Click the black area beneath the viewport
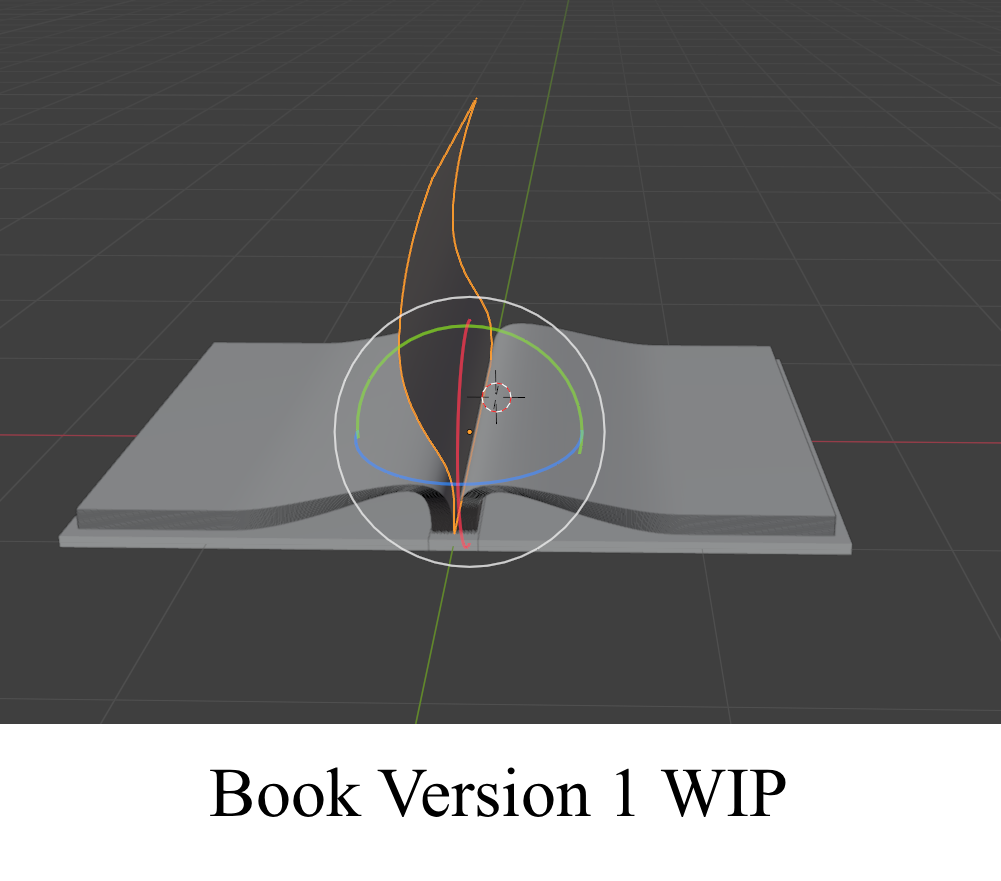The image size is (1001, 881). pos(500,800)
